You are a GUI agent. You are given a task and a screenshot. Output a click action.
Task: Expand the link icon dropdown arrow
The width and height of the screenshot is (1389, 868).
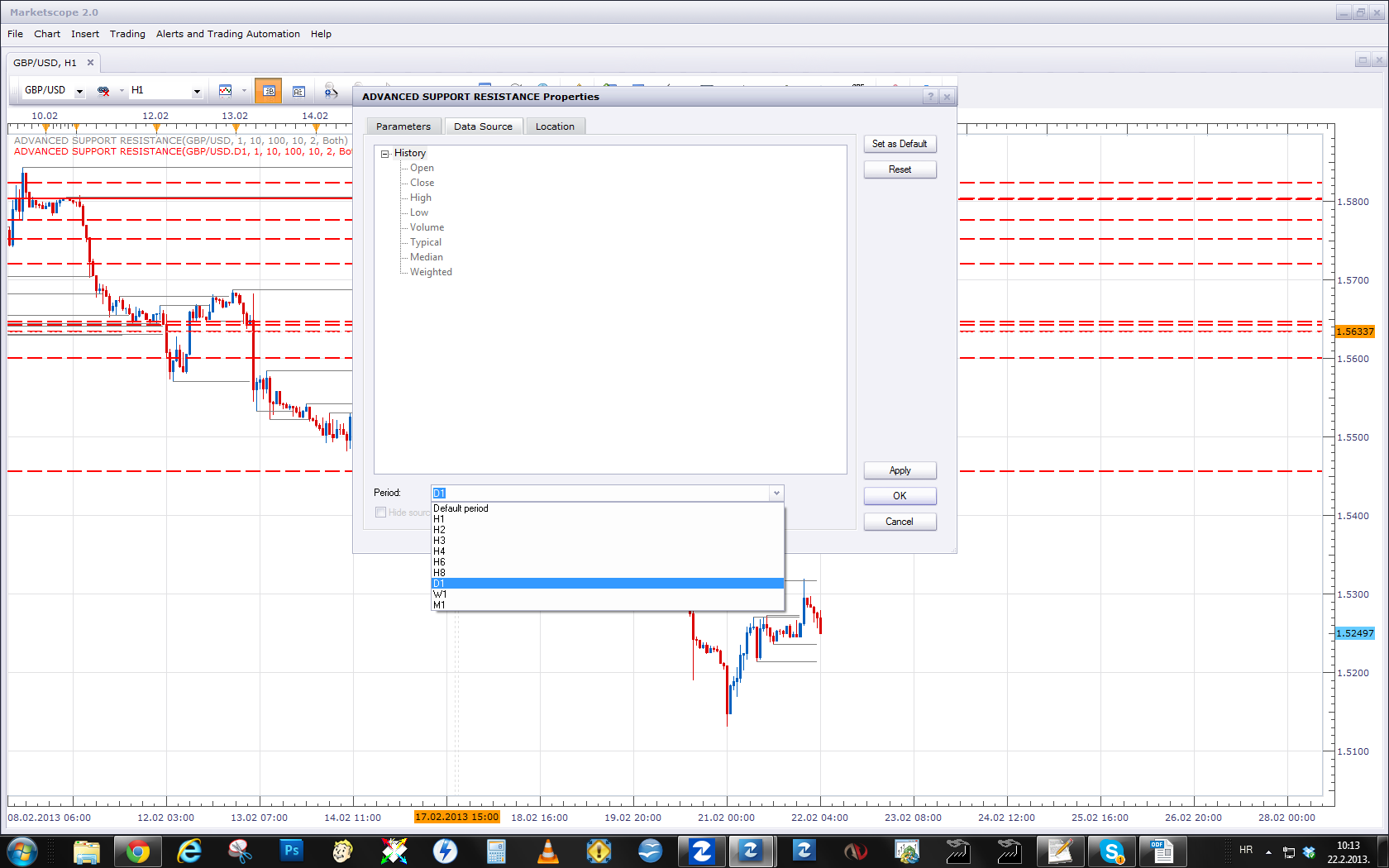[122, 90]
